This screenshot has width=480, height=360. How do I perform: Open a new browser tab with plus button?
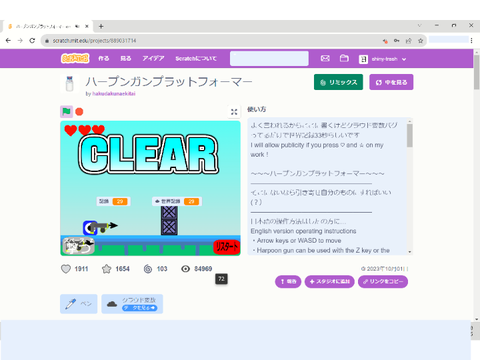[x=101, y=26]
